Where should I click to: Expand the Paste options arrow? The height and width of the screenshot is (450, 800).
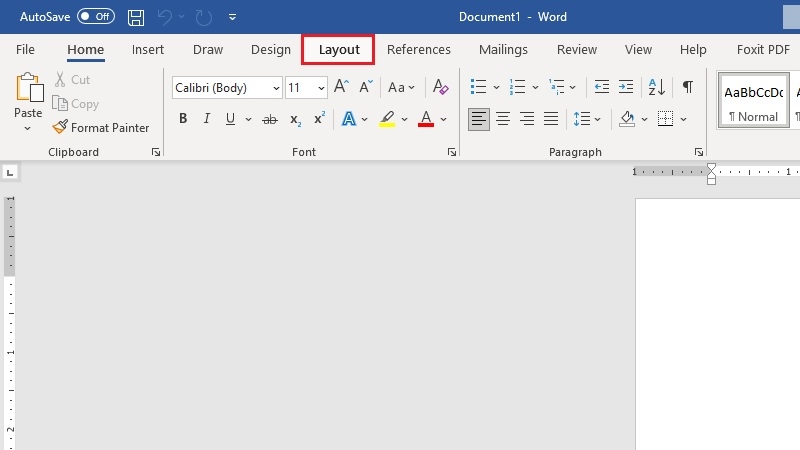click(x=28, y=129)
